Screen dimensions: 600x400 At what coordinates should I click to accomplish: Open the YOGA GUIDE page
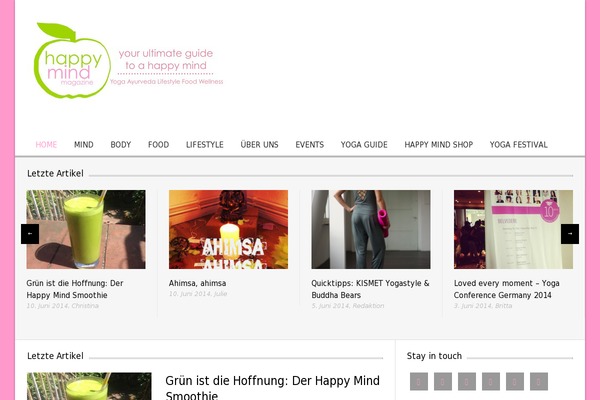364,145
